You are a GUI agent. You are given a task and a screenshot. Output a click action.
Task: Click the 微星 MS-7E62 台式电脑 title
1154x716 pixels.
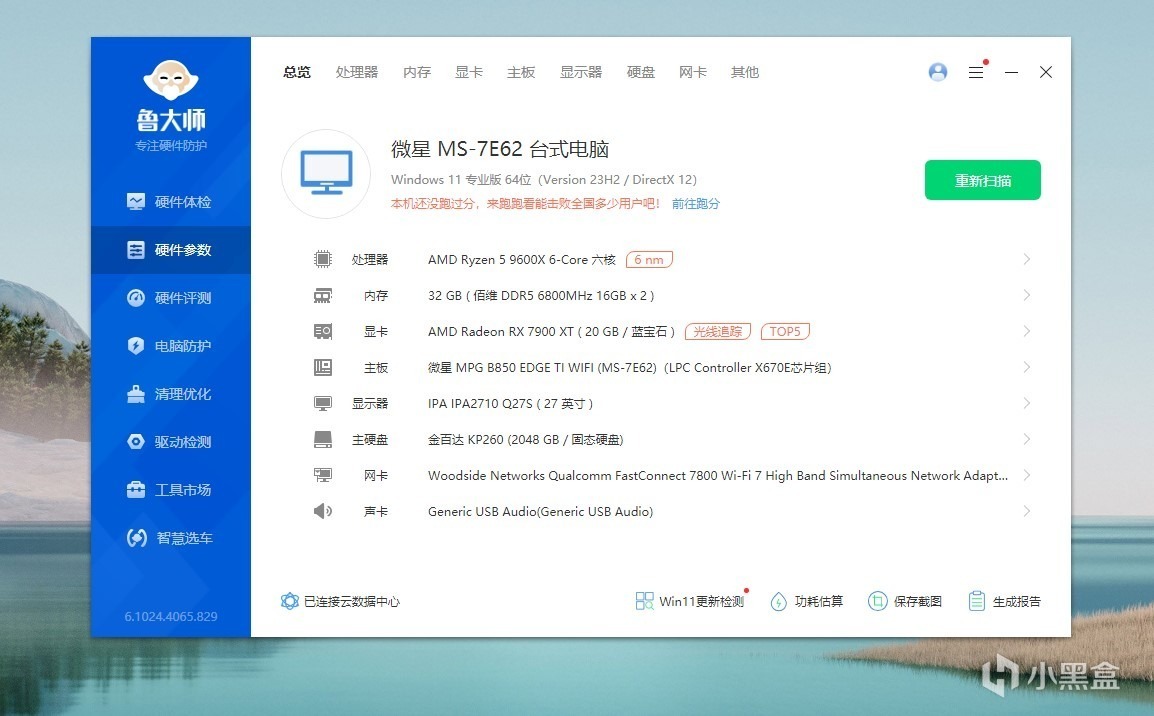click(x=500, y=149)
